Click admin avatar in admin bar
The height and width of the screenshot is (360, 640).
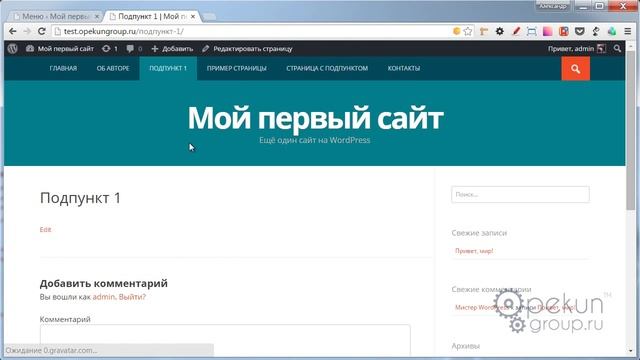(x=601, y=49)
